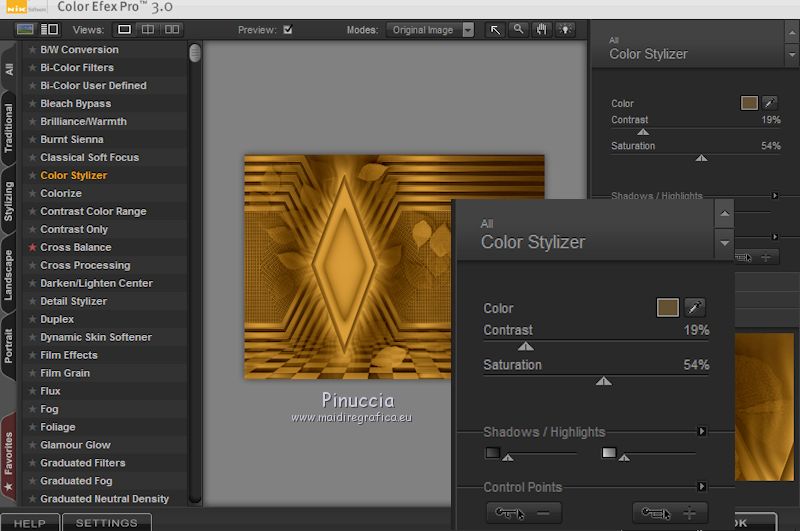Toggle favorite star for Cross Balance
800x531 pixels.
point(32,247)
